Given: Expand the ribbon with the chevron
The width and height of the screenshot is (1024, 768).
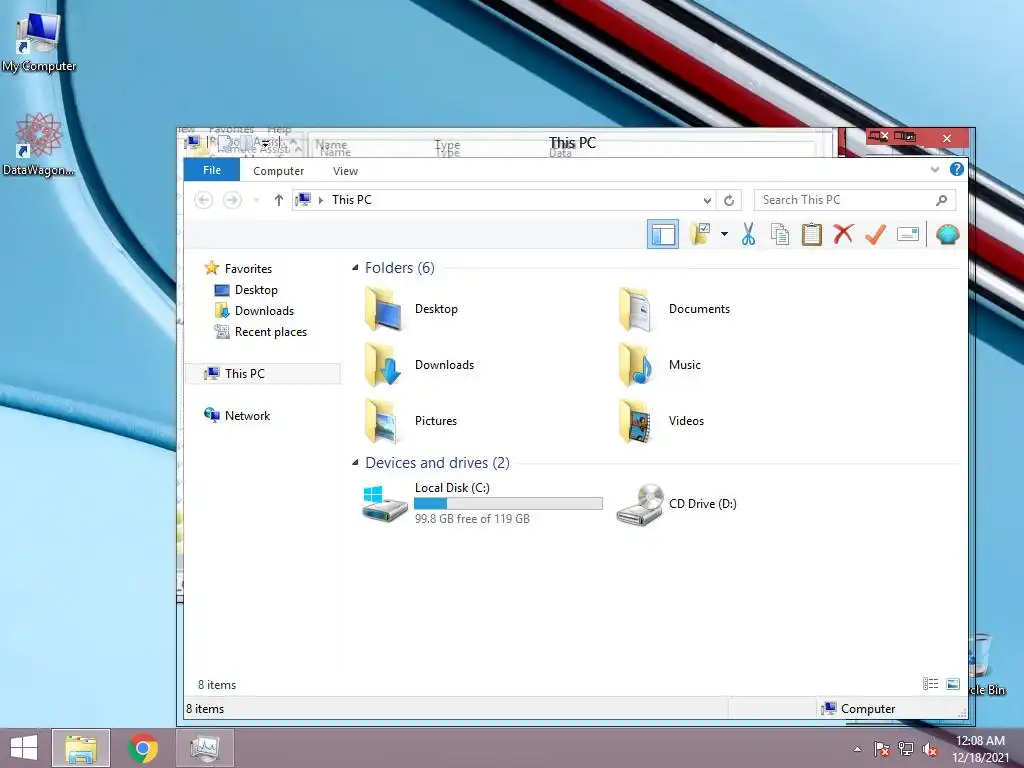Looking at the screenshot, I should 935,170.
